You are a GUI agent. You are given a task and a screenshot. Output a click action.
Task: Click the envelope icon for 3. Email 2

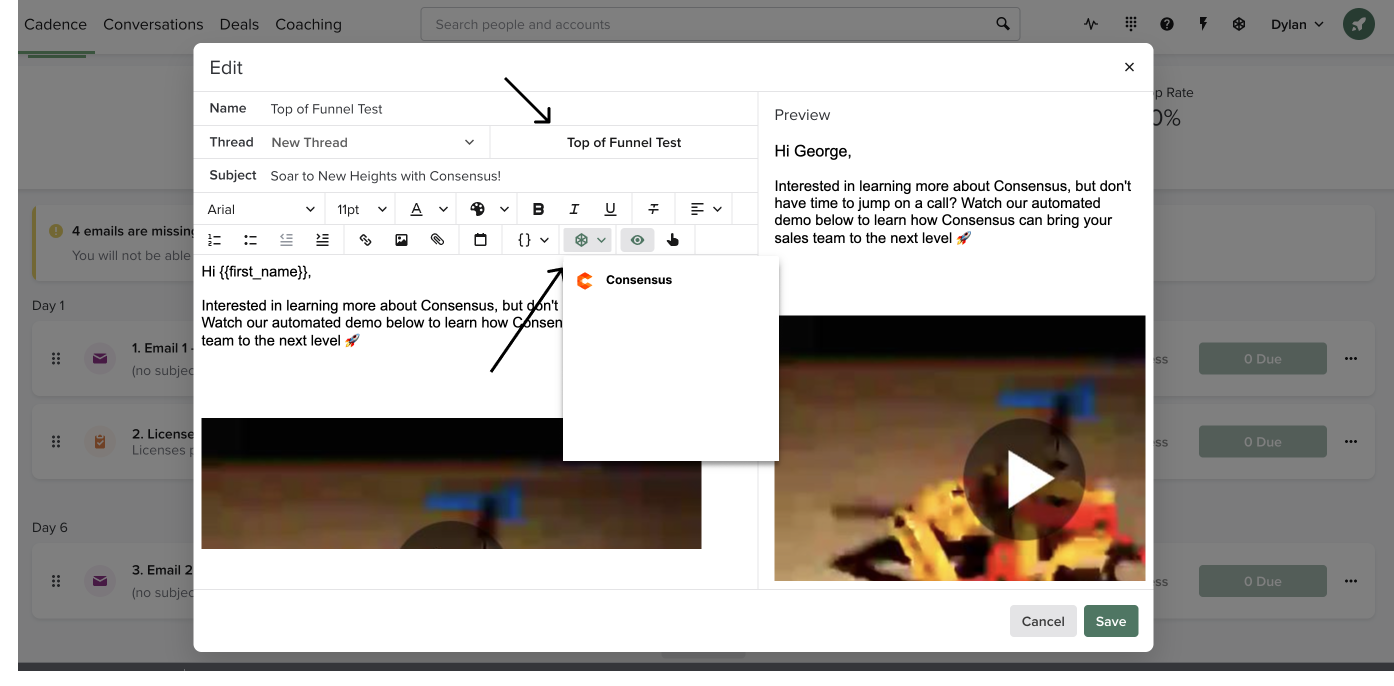(100, 581)
